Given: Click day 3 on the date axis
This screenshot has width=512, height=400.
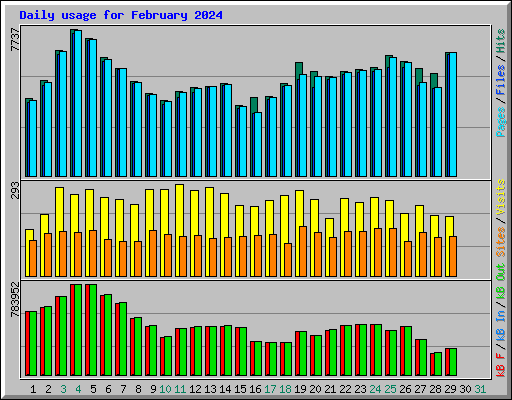Looking at the screenshot, I should [x=63, y=389].
